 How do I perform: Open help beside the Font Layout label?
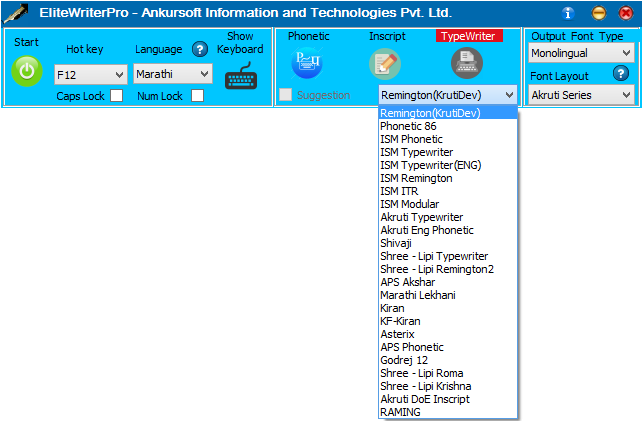(x=621, y=74)
